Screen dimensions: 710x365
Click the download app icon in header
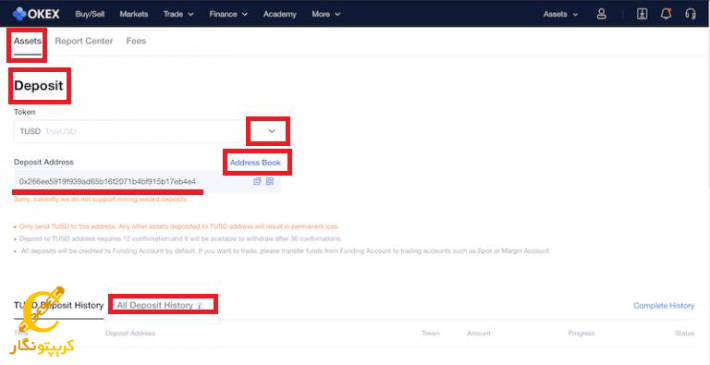(x=642, y=14)
